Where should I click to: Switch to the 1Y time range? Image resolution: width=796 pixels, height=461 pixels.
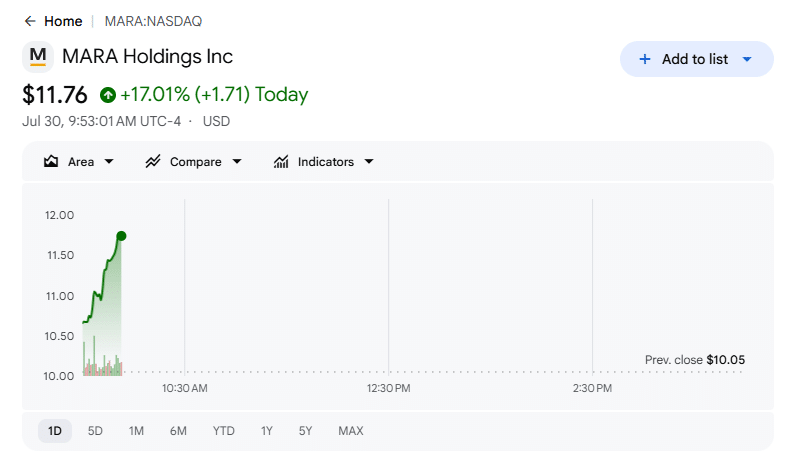(x=267, y=431)
